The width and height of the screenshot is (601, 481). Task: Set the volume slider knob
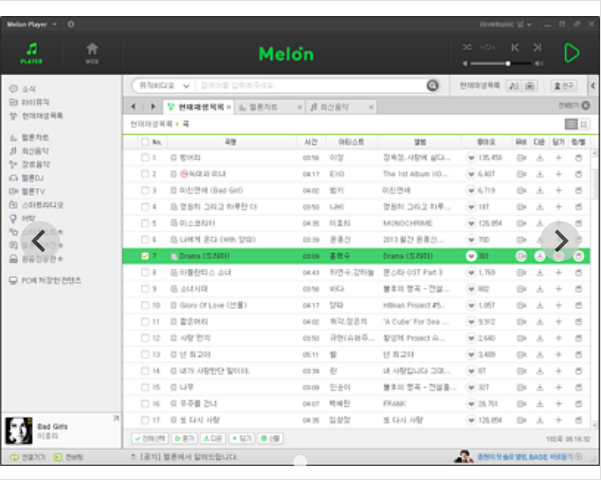(x=508, y=63)
